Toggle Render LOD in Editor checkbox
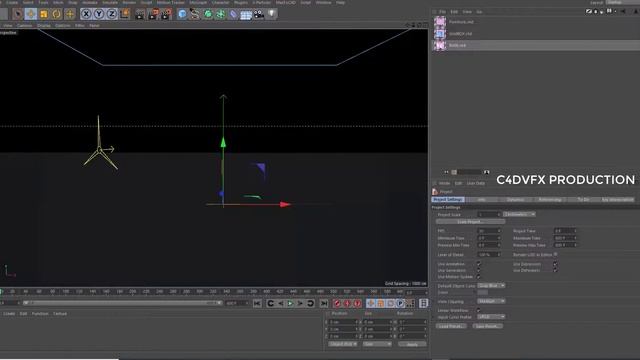 [556, 254]
